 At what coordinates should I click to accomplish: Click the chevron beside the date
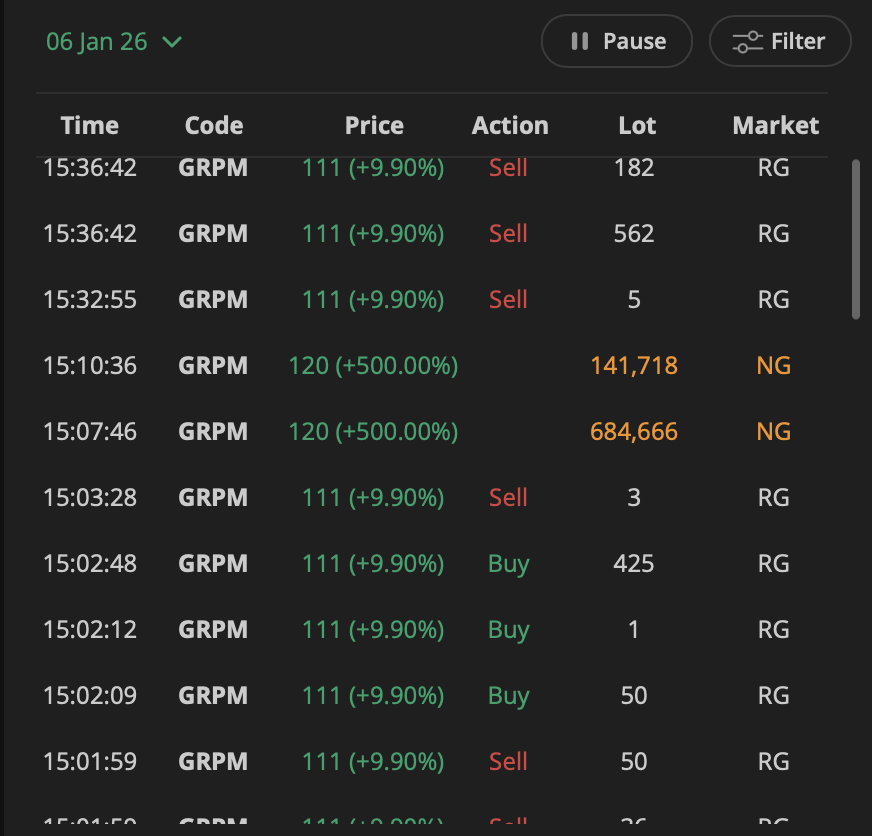[172, 42]
